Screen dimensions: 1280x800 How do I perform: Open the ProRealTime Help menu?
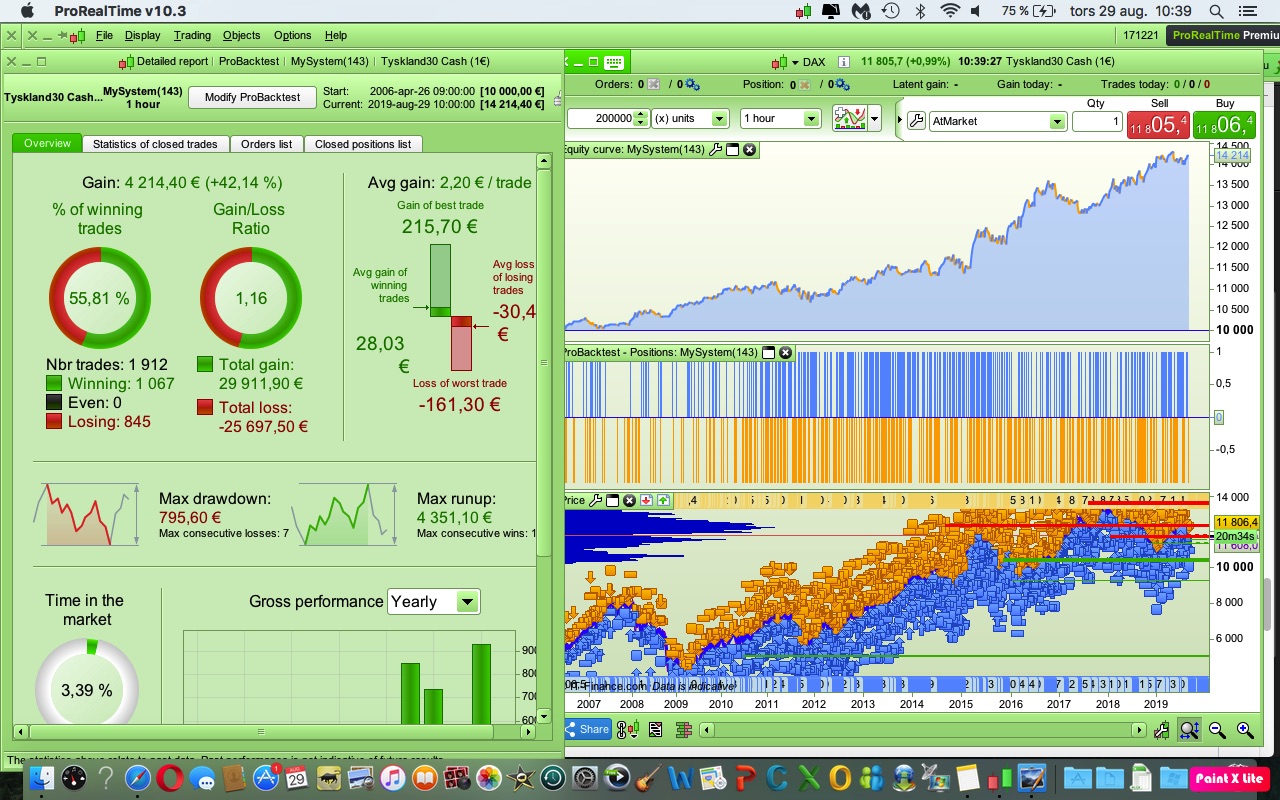pos(336,35)
